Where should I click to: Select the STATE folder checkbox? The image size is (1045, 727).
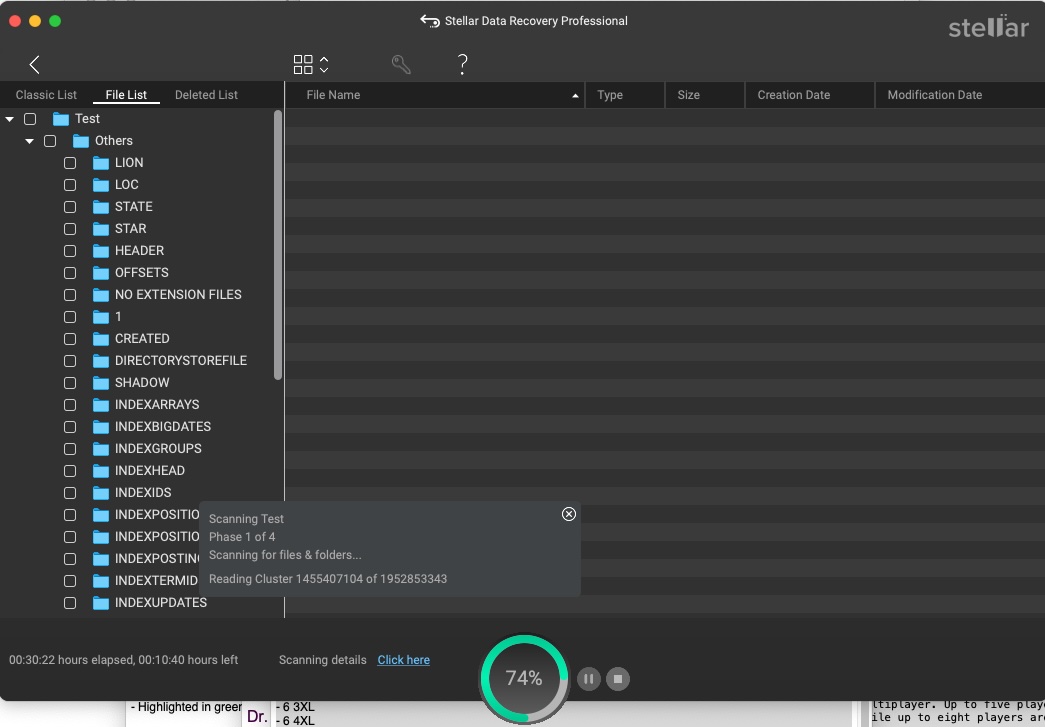click(69, 207)
